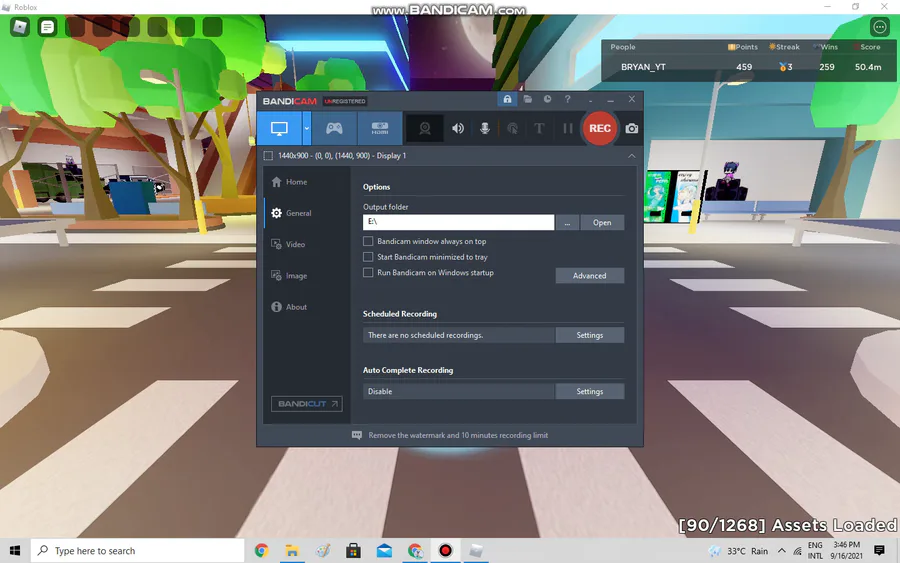The image size is (900, 563).
Task: Switch to game recording mode
Action: tap(334, 129)
